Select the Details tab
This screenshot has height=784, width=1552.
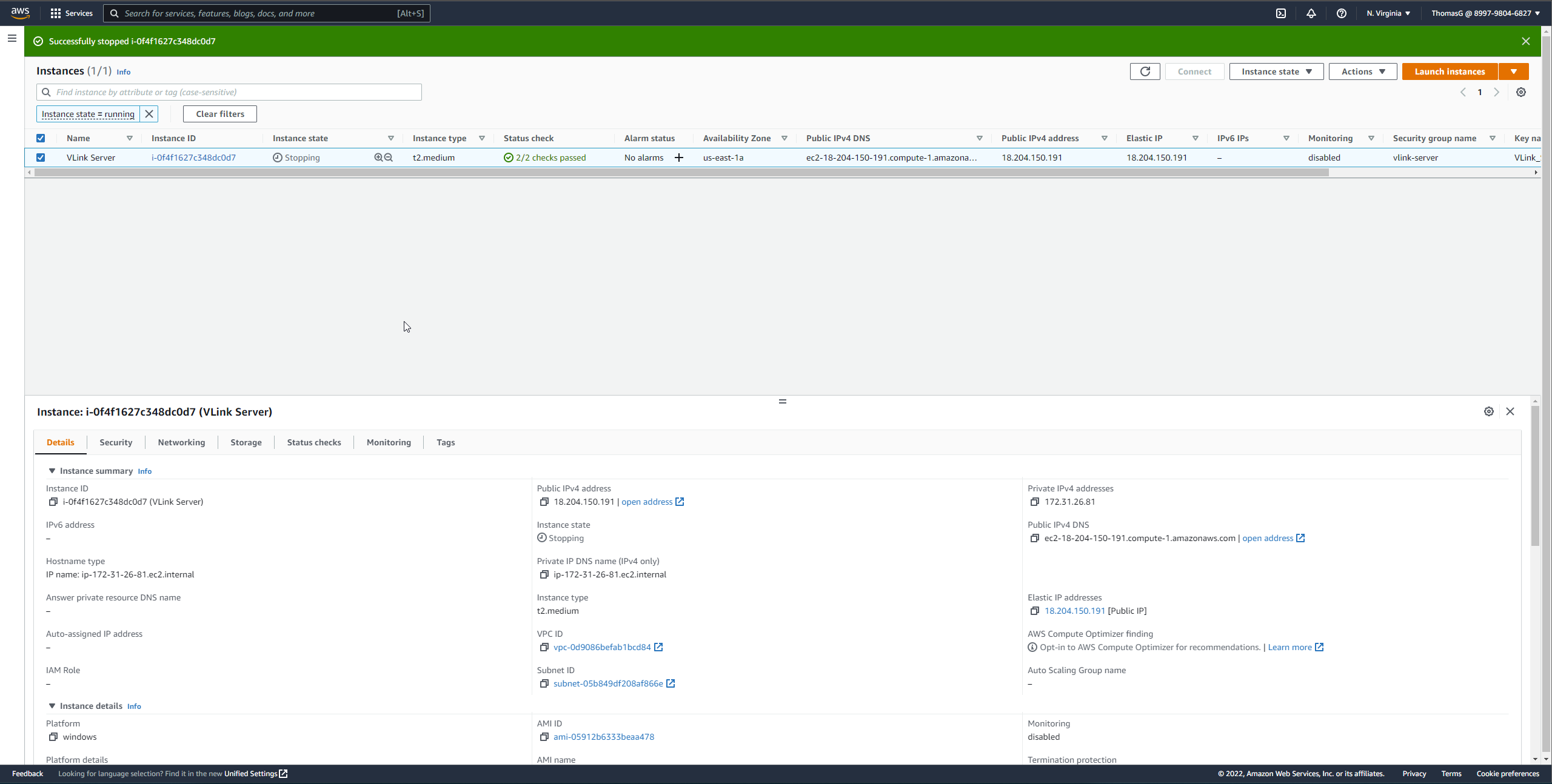tap(61, 442)
